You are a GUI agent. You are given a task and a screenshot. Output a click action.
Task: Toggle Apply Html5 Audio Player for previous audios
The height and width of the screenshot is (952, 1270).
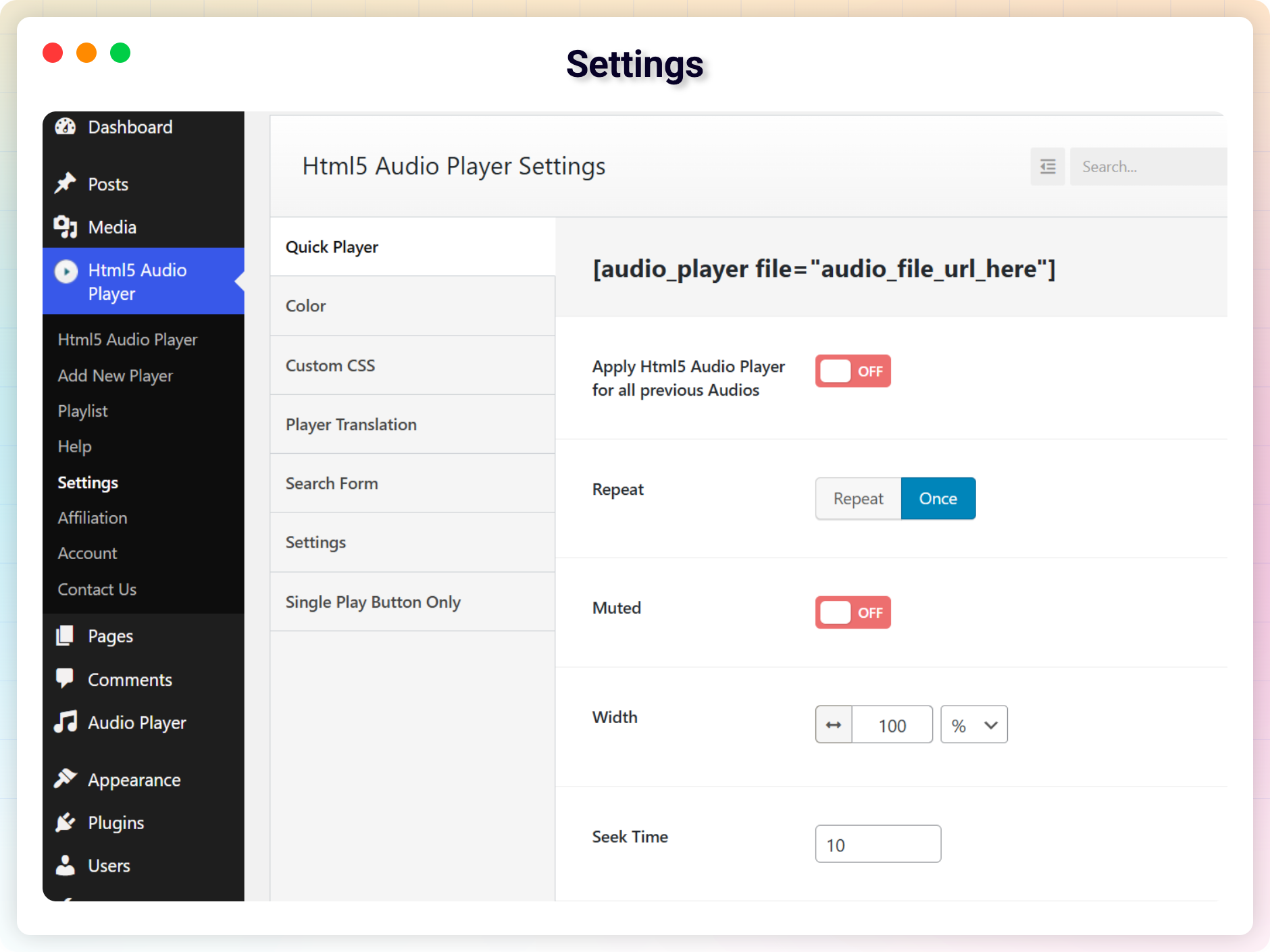click(x=853, y=371)
